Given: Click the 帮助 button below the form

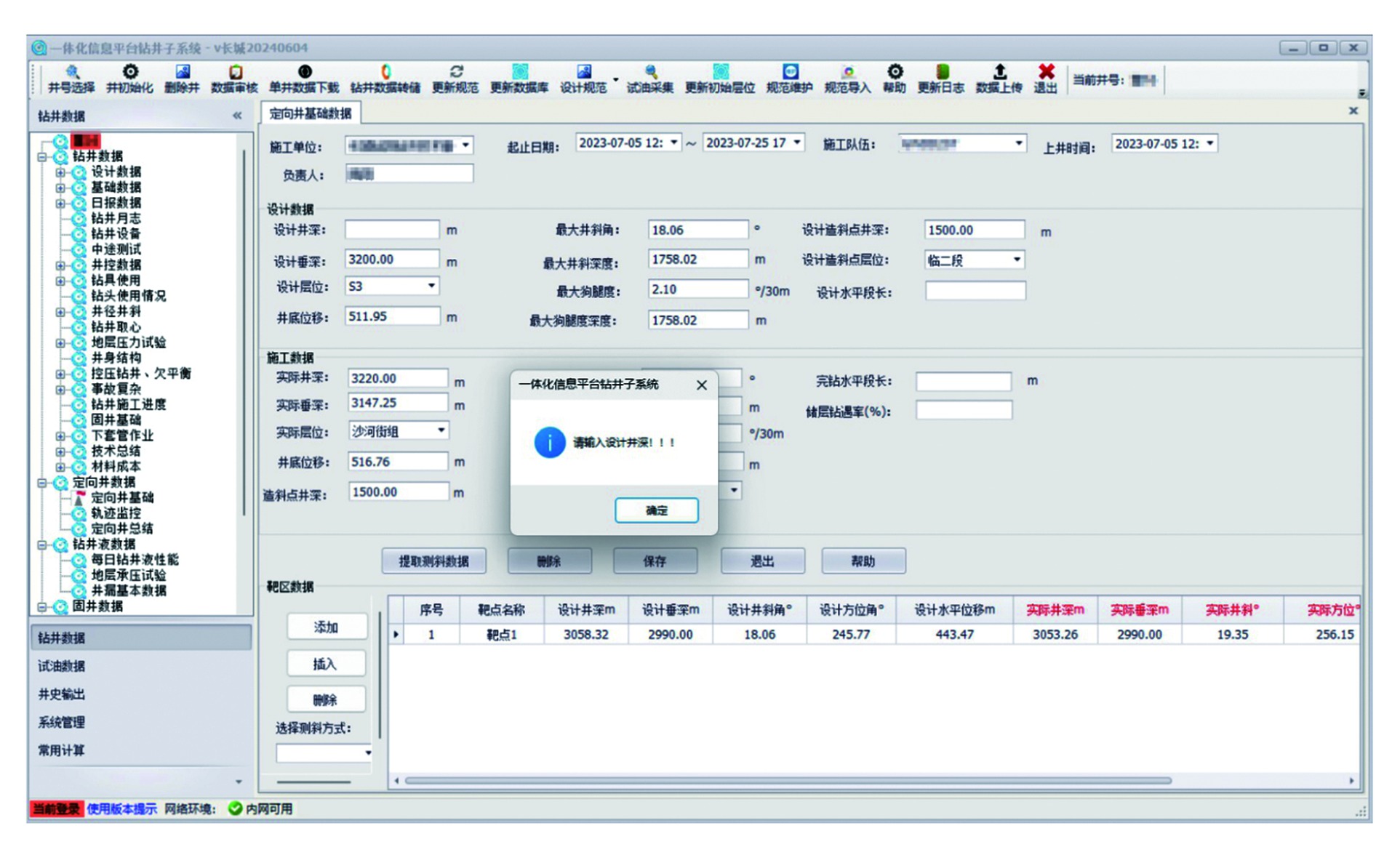Looking at the screenshot, I should click(x=863, y=561).
